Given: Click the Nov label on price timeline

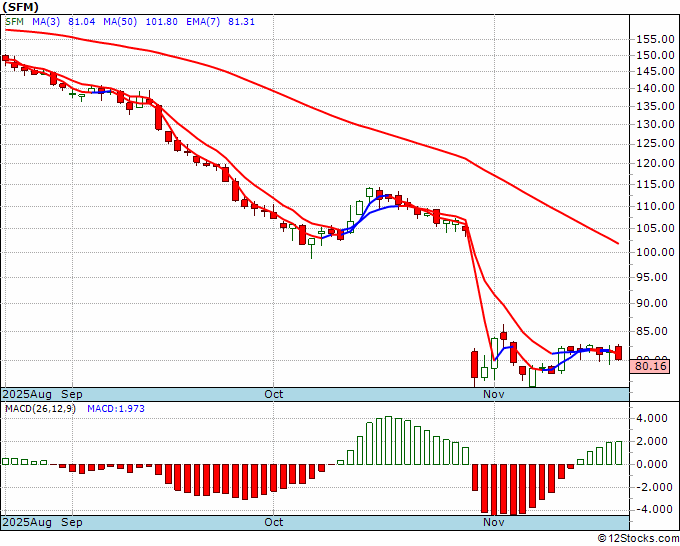Looking at the screenshot, I should click(x=494, y=394).
